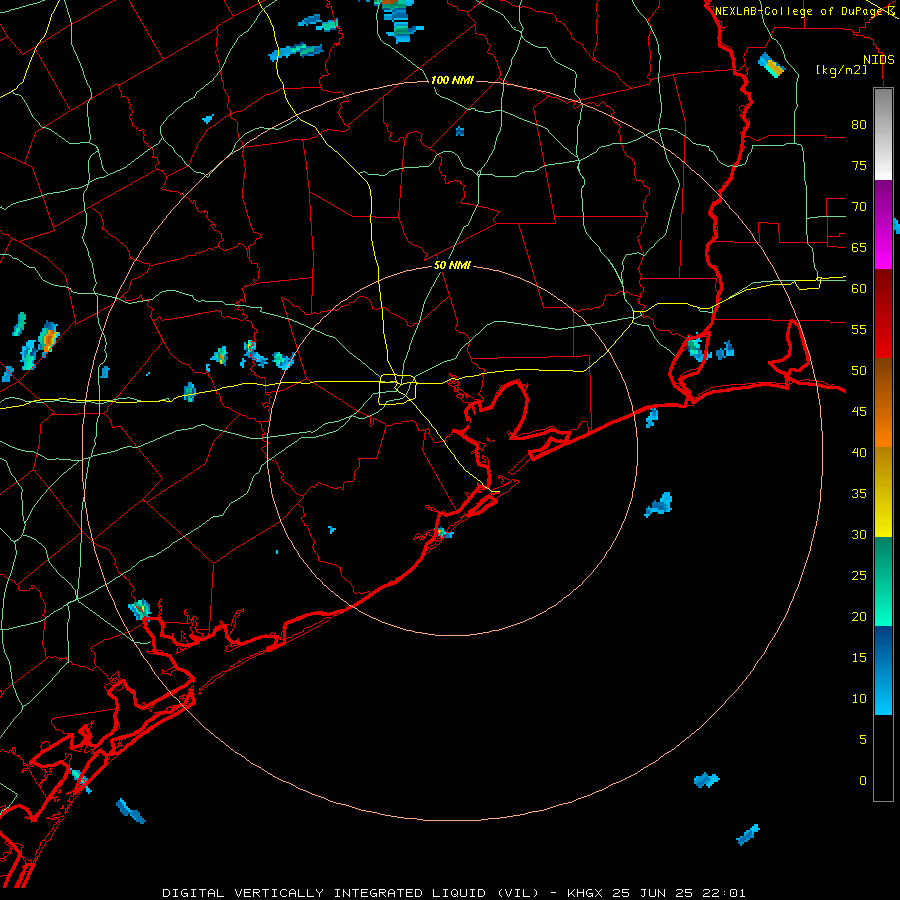The width and height of the screenshot is (900, 900).
Task: Click the scale value '55'
Action: 859,329
